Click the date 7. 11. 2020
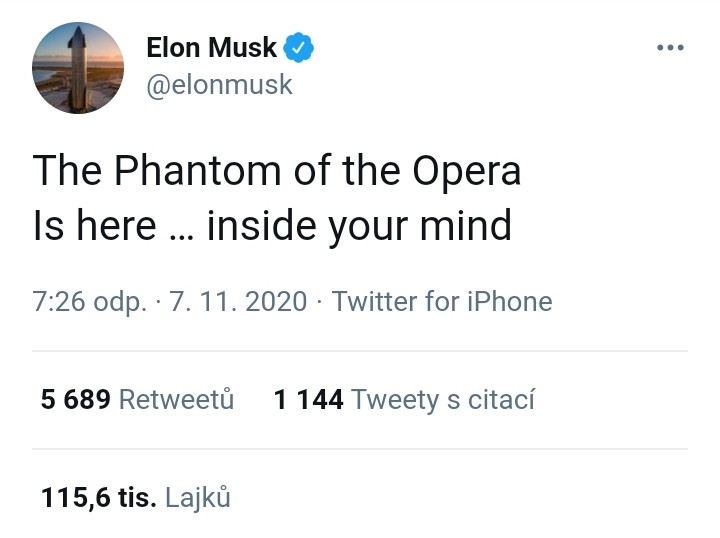 (x=238, y=301)
